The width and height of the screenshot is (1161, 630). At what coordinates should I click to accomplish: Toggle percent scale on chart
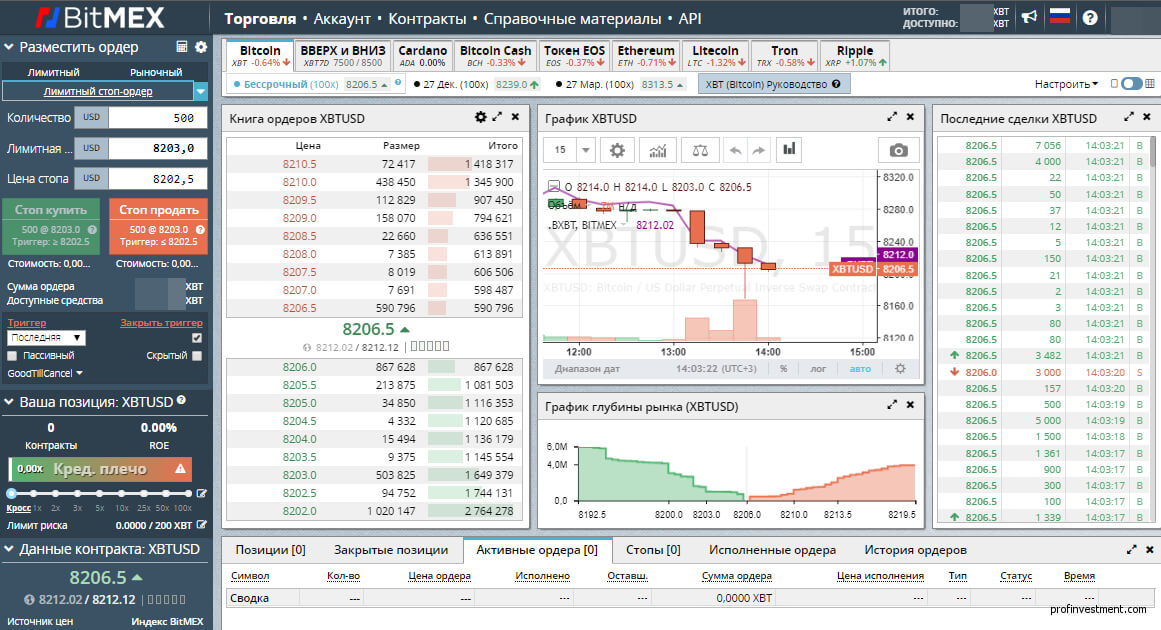click(x=783, y=369)
